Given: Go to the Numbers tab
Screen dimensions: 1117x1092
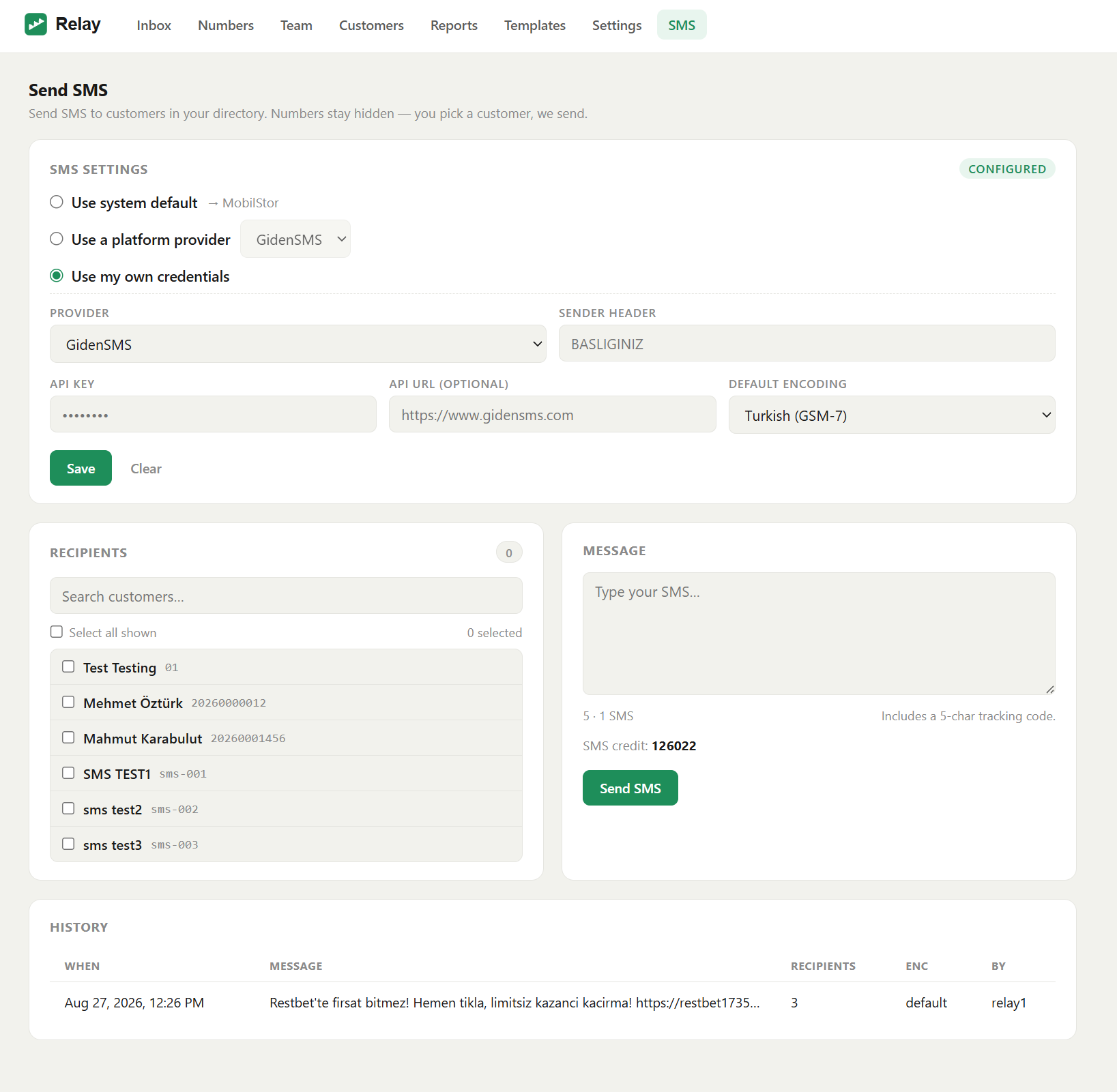Looking at the screenshot, I should click(x=226, y=25).
